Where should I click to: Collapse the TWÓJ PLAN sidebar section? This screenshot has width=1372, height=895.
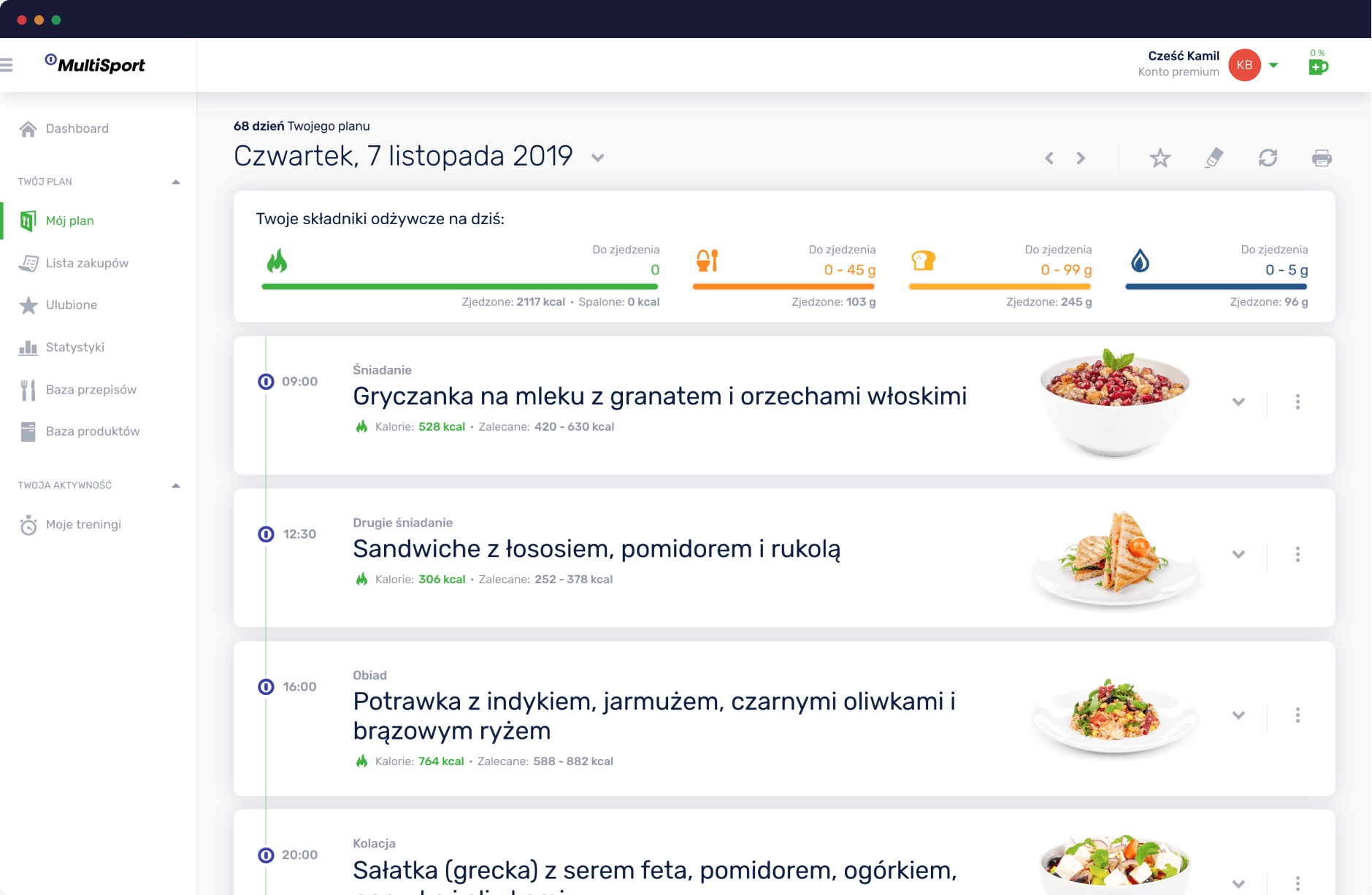tap(176, 182)
